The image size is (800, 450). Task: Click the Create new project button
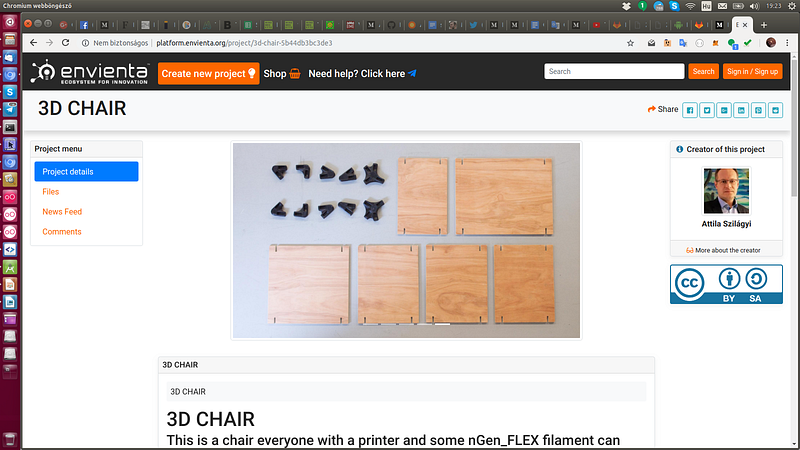[208, 73]
